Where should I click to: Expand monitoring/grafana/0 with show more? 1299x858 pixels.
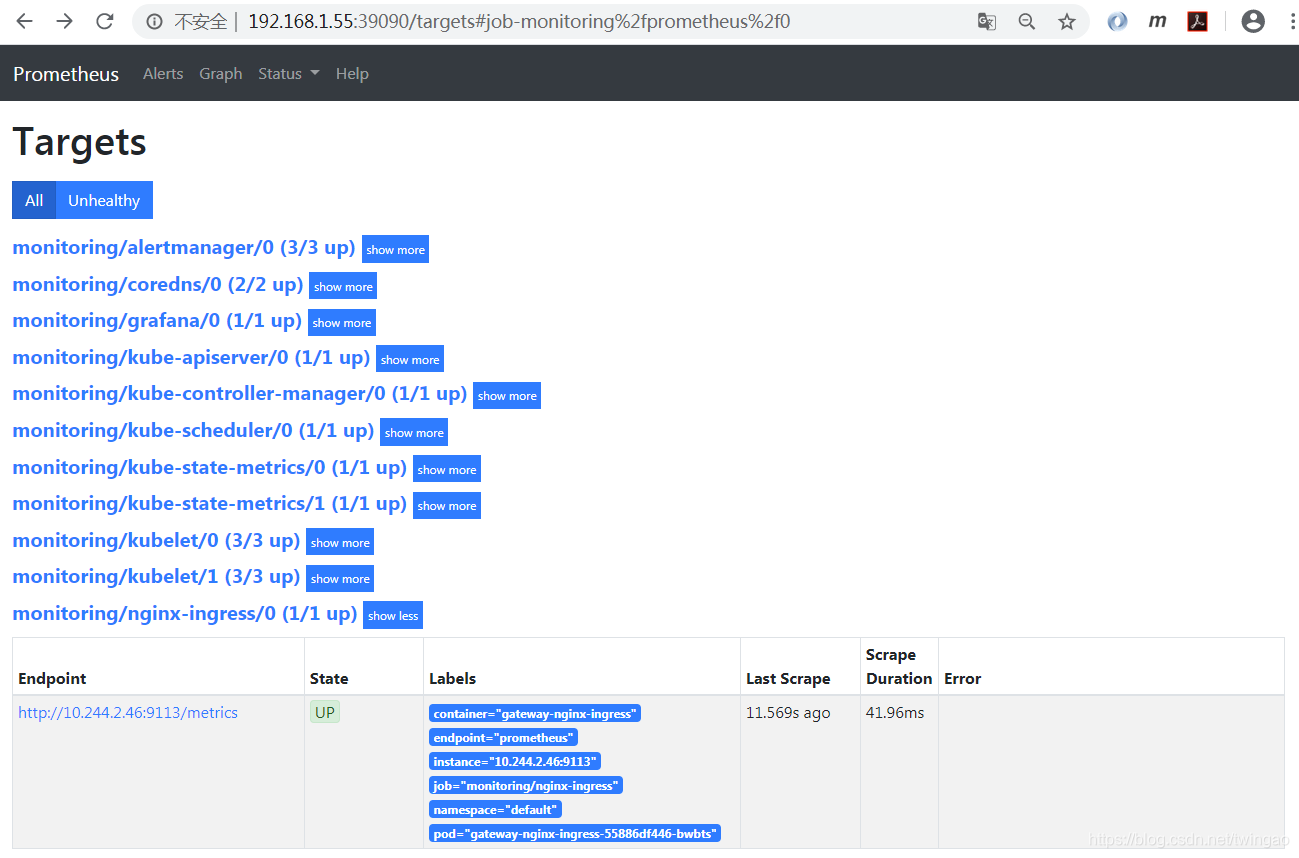[341, 323]
